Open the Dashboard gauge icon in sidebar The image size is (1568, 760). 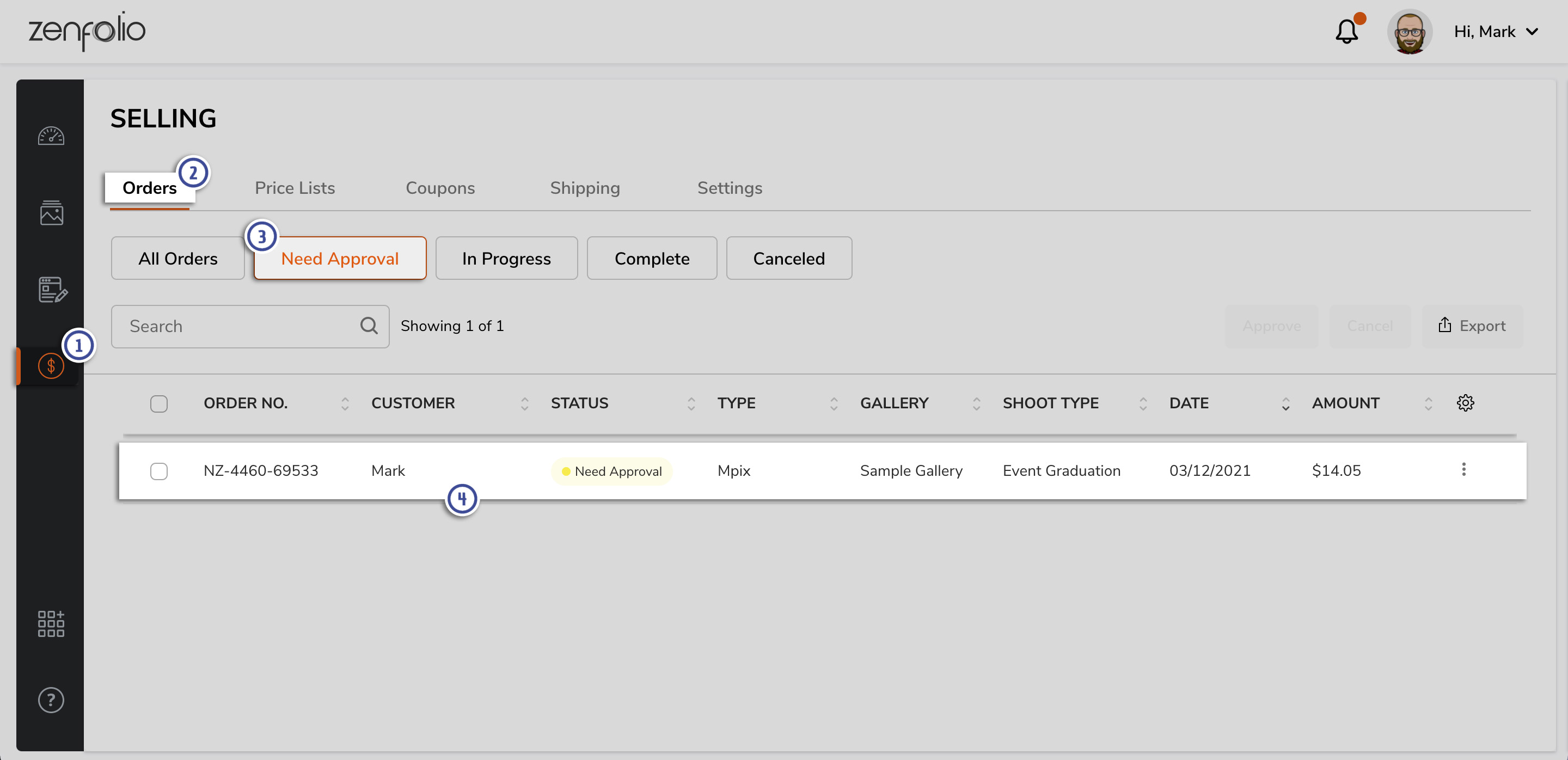[51, 136]
